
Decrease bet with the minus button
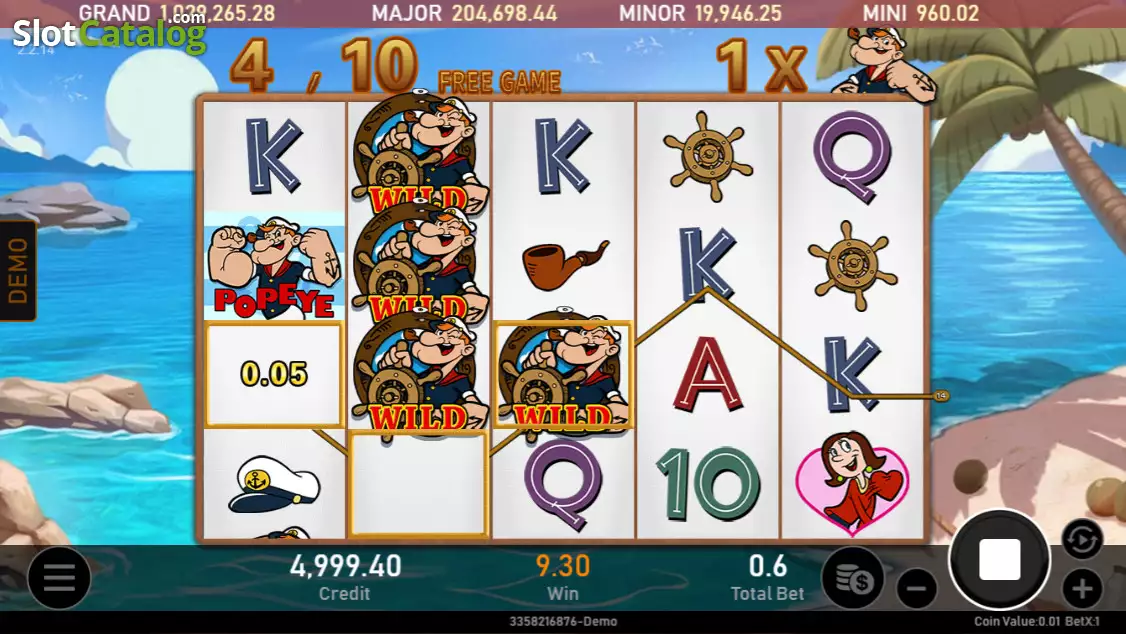pyautogui.click(x=917, y=589)
